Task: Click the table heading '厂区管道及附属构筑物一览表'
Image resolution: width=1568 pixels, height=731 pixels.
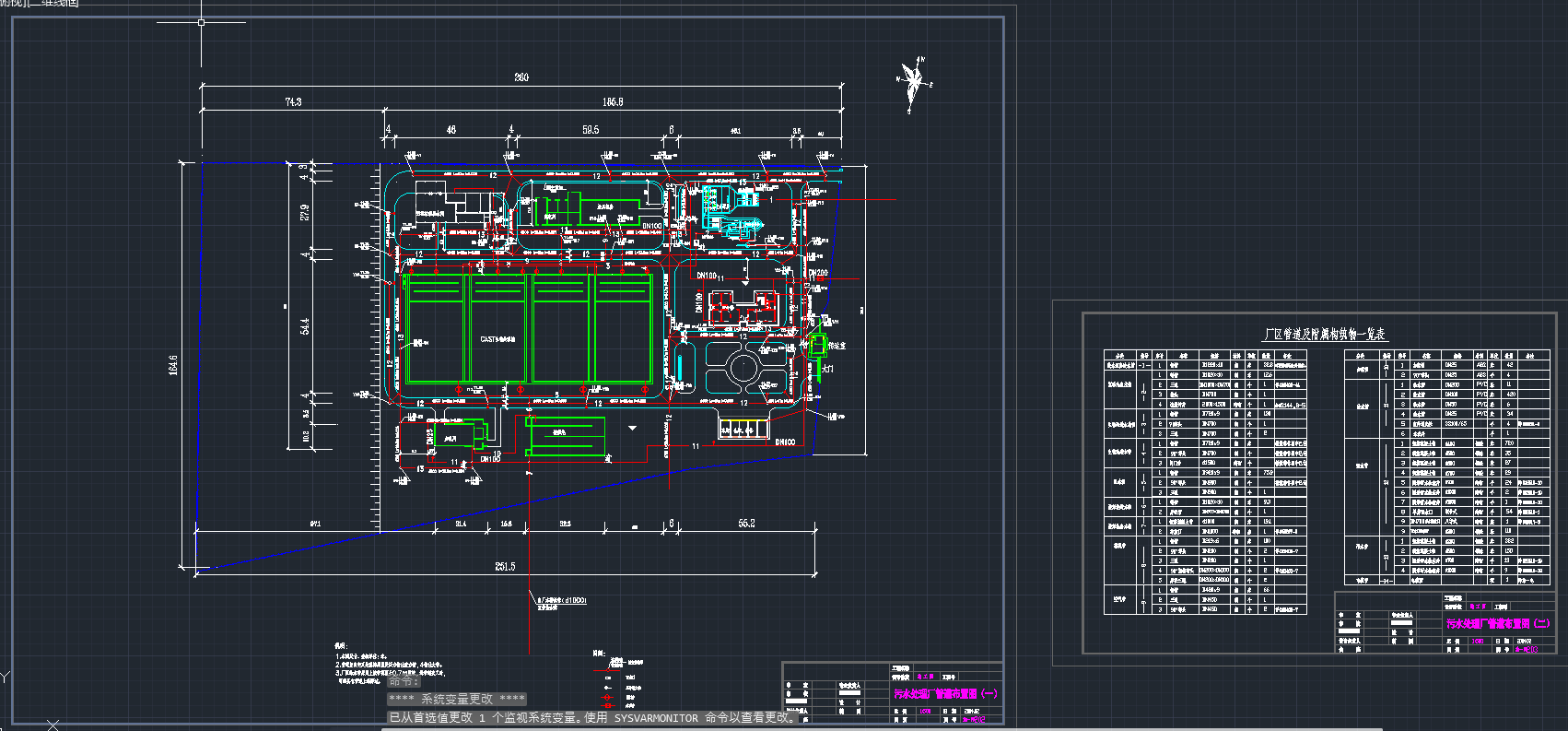Action: click(1324, 335)
